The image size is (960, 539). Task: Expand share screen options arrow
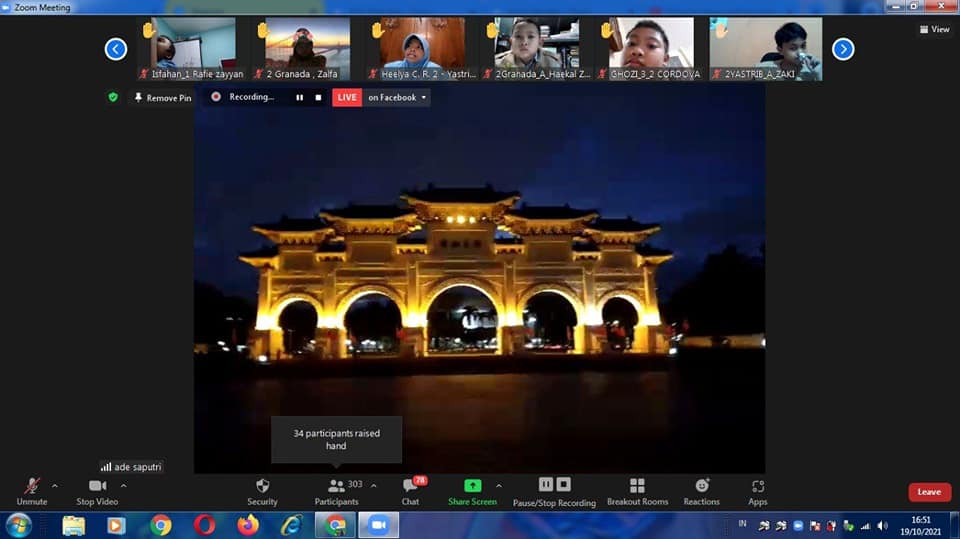tap(499, 486)
